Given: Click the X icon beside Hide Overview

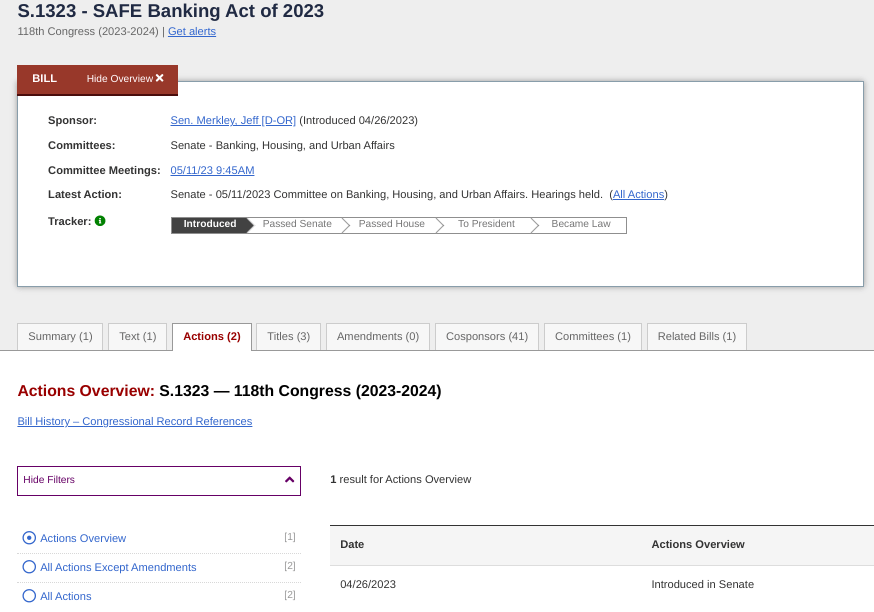Looking at the screenshot, I should (160, 78).
